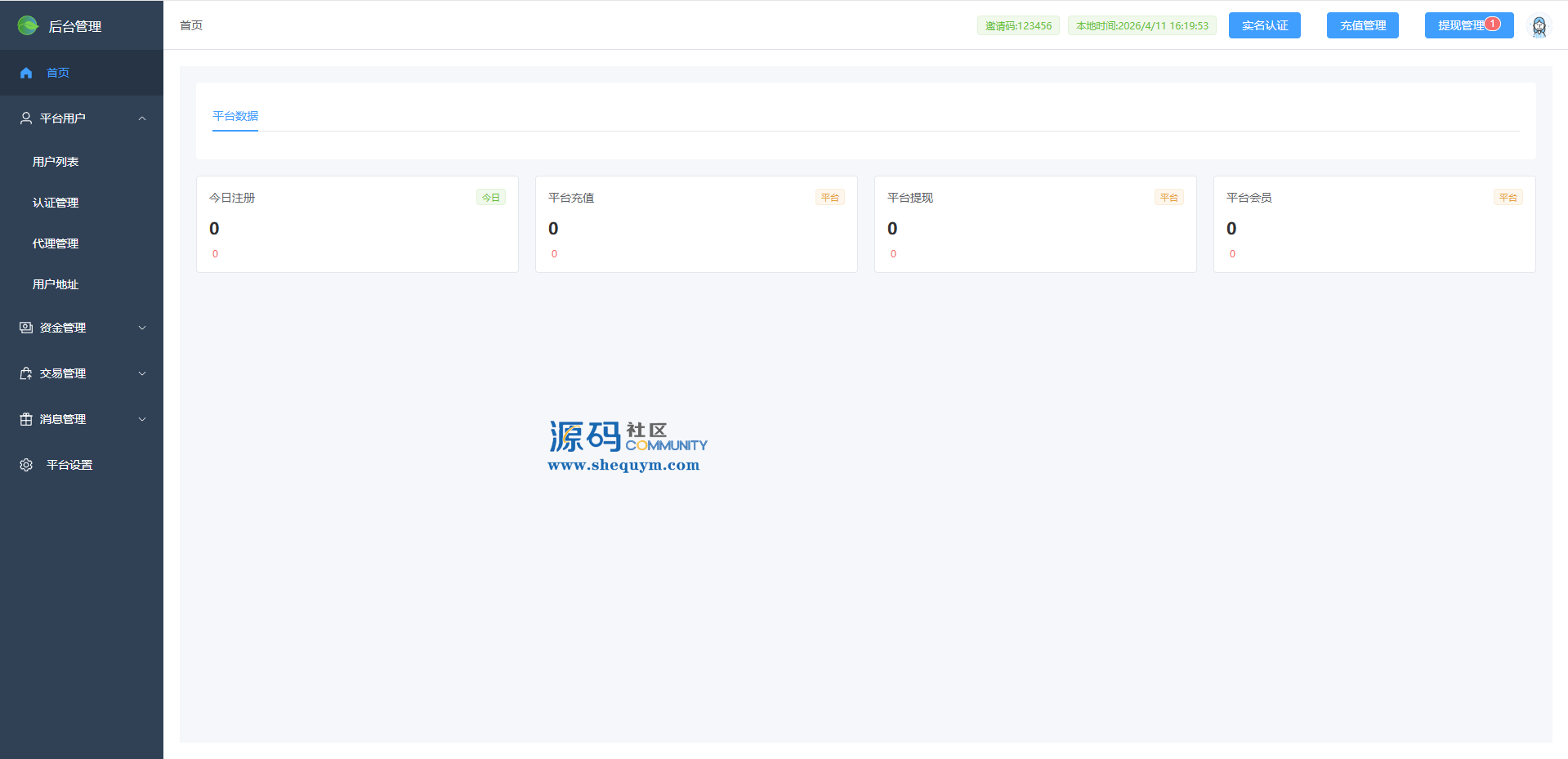Click the trade icon beside 交易管理
This screenshot has height=759, width=1568.
[26, 373]
